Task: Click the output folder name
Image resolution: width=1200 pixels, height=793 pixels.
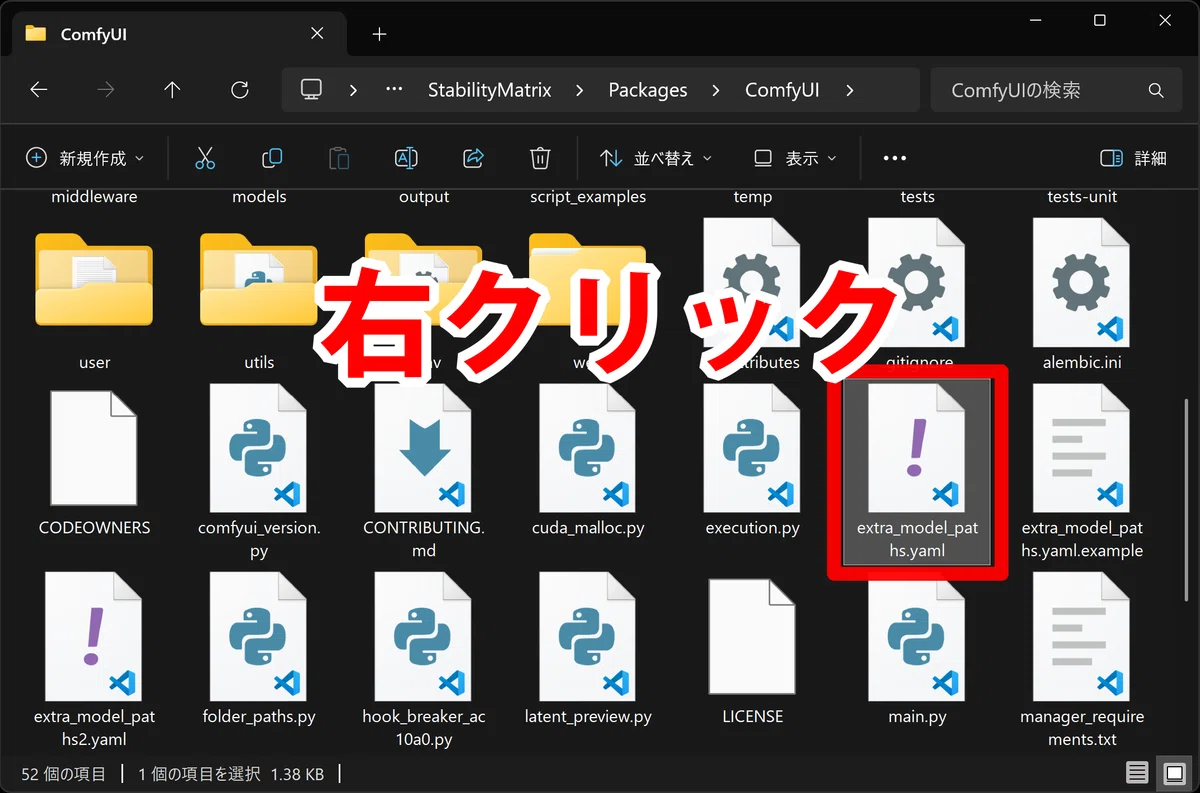Action: 424,197
